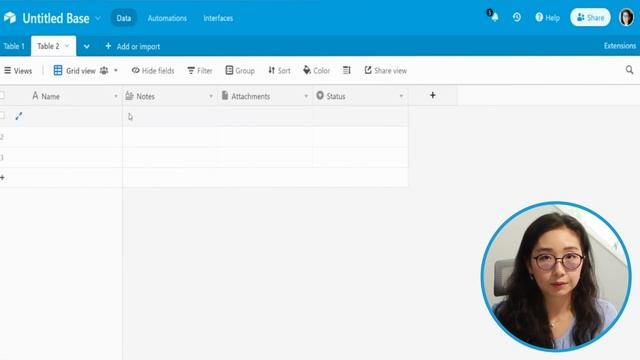Open Hide fields menu

[153, 71]
